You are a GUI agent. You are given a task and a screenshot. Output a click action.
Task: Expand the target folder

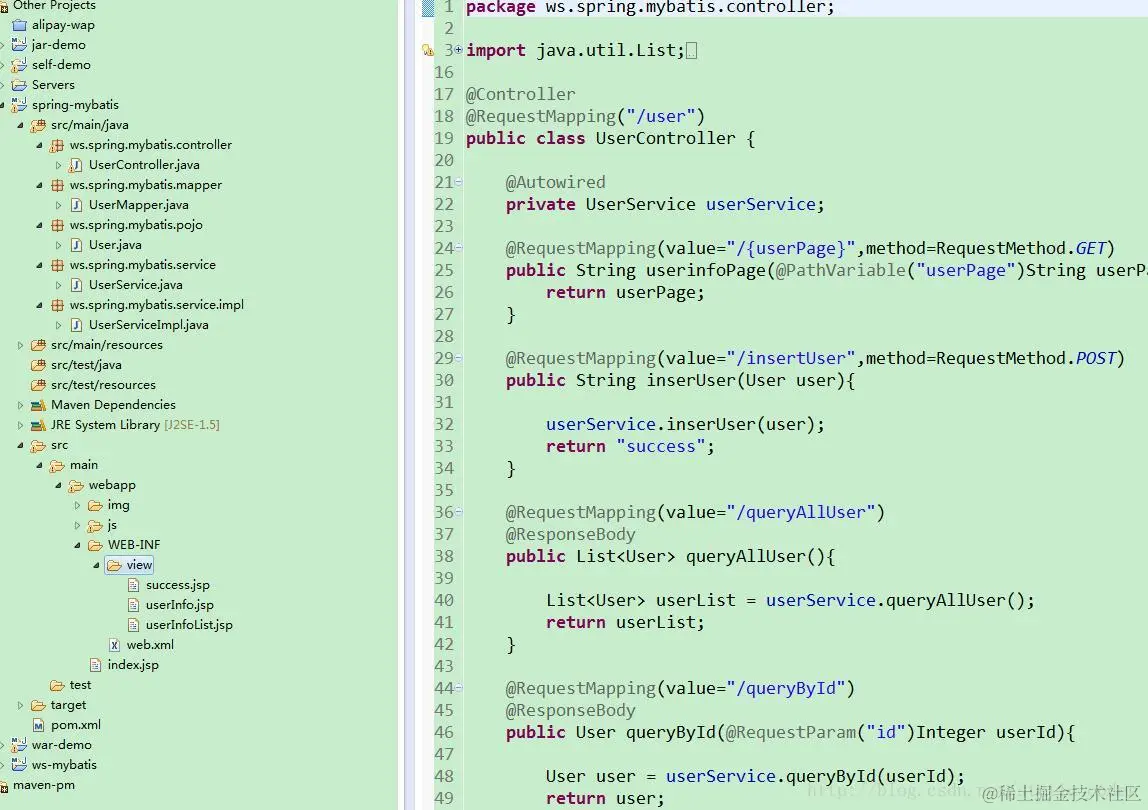[20, 705]
